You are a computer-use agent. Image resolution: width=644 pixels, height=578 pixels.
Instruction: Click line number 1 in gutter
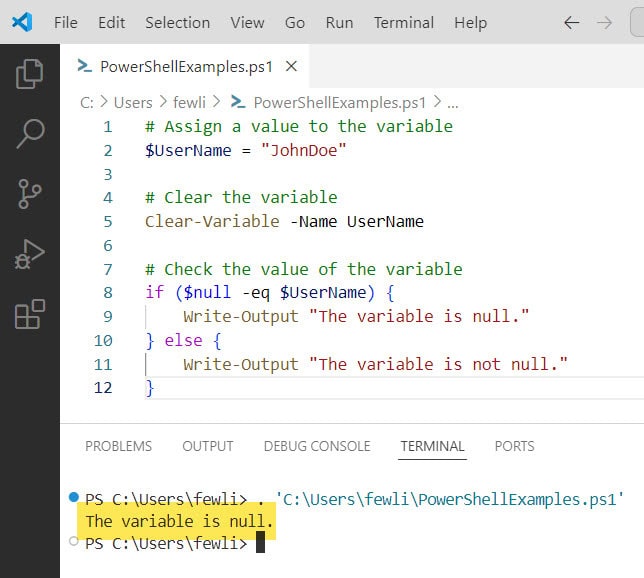pos(108,127)
